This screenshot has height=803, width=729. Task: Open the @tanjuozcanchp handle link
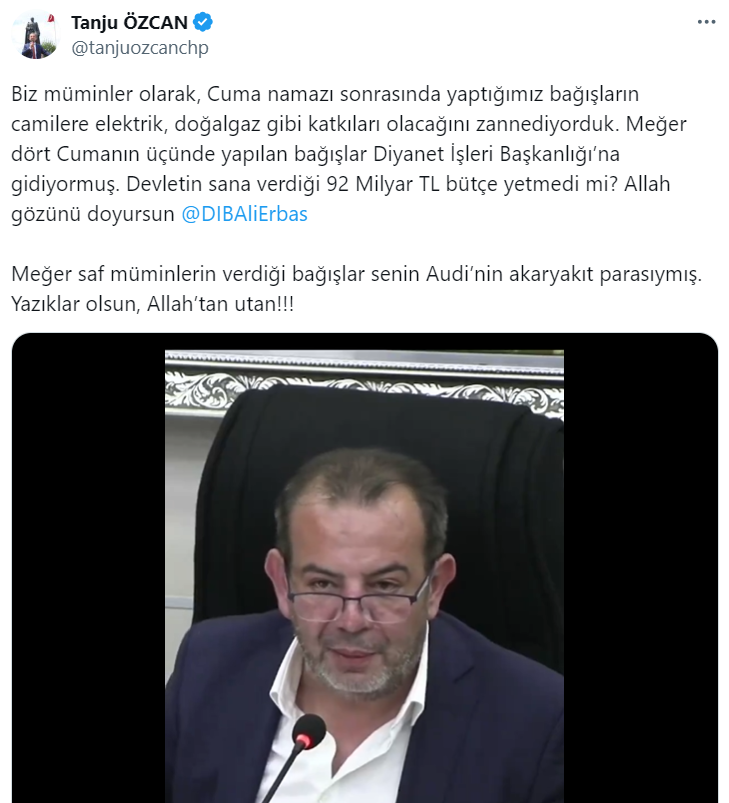[140, 48]
